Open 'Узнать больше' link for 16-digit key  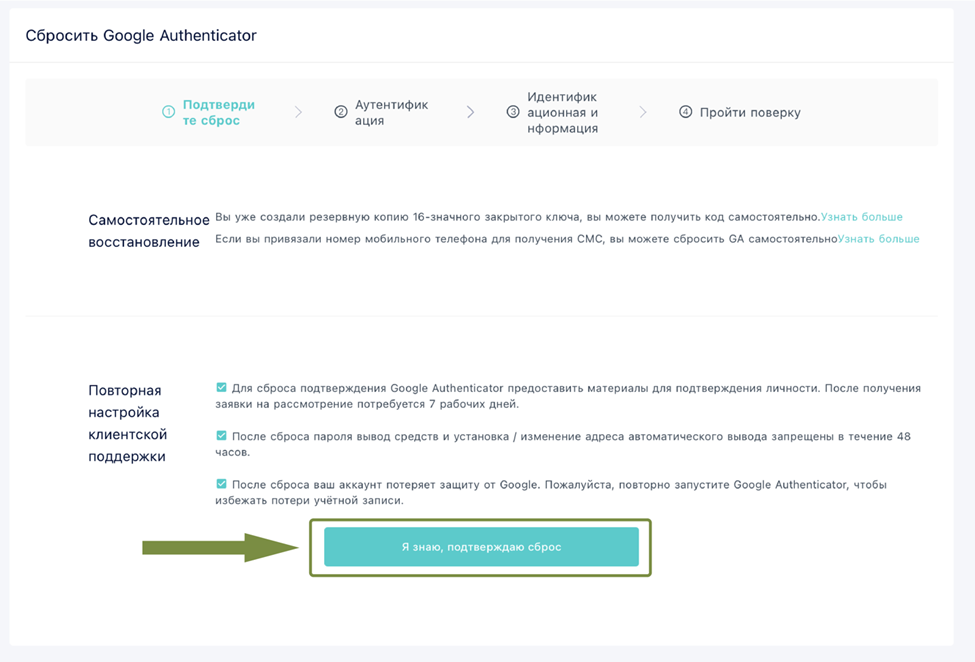tap(862, 217)
